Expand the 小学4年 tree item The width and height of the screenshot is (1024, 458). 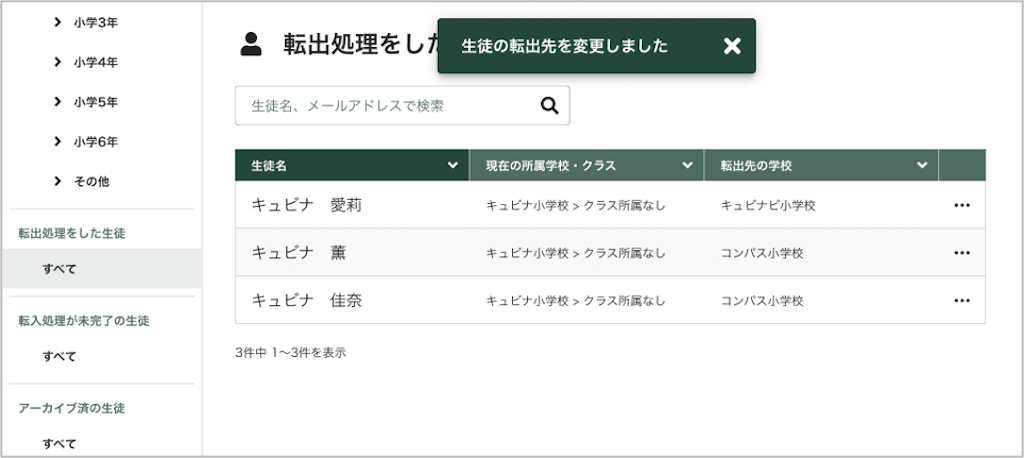click(x=57, y=62)
